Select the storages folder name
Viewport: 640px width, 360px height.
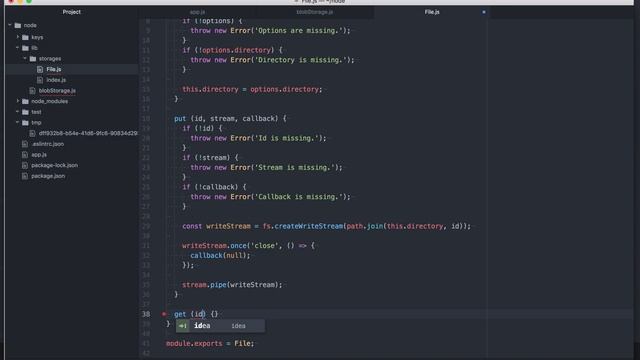coord(50,59)
